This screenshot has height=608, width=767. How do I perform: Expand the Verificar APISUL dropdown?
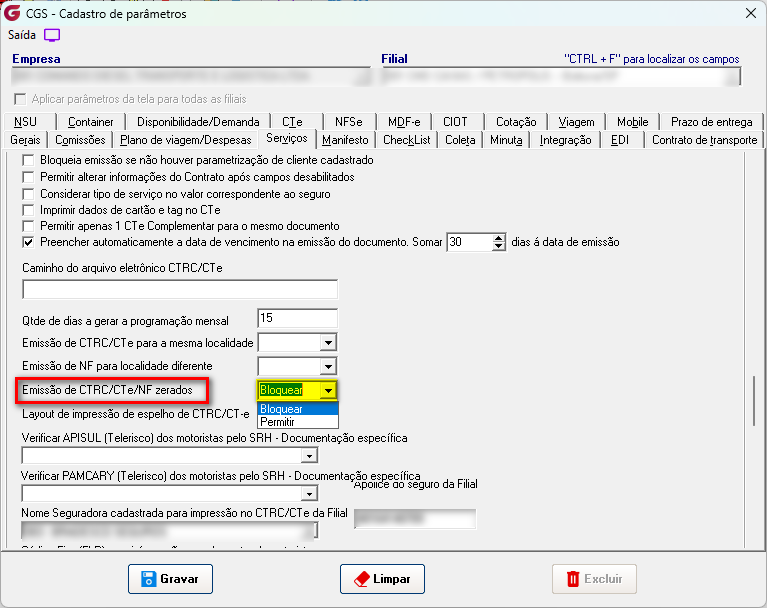pyautogui.click(x=309, y=456)
